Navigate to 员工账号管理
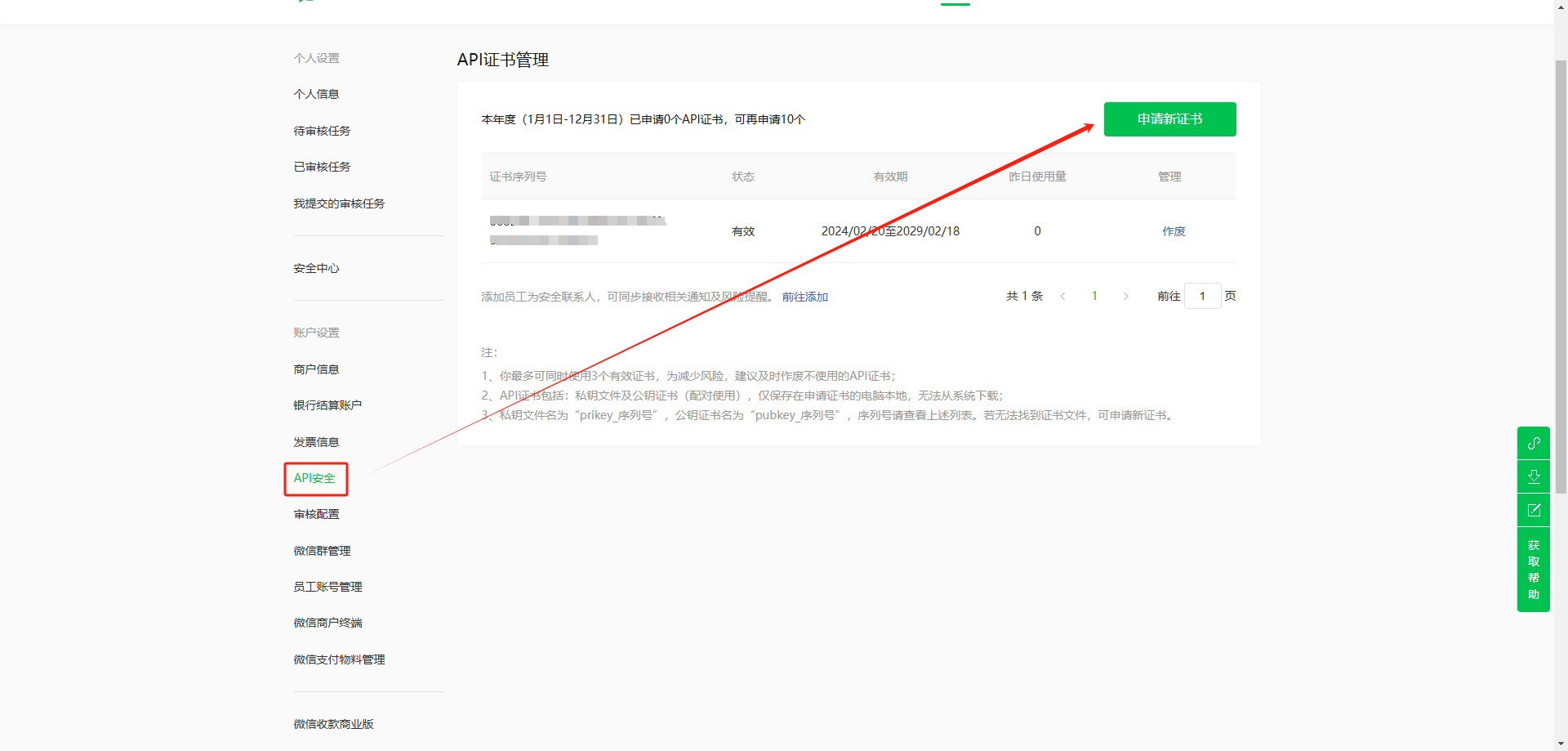 327,587
